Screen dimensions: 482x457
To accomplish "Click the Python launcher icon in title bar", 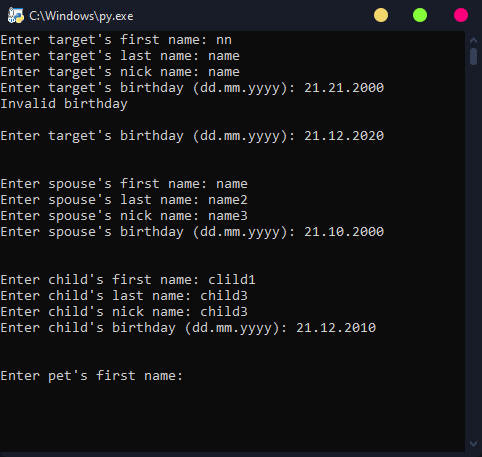I will 16,15.
